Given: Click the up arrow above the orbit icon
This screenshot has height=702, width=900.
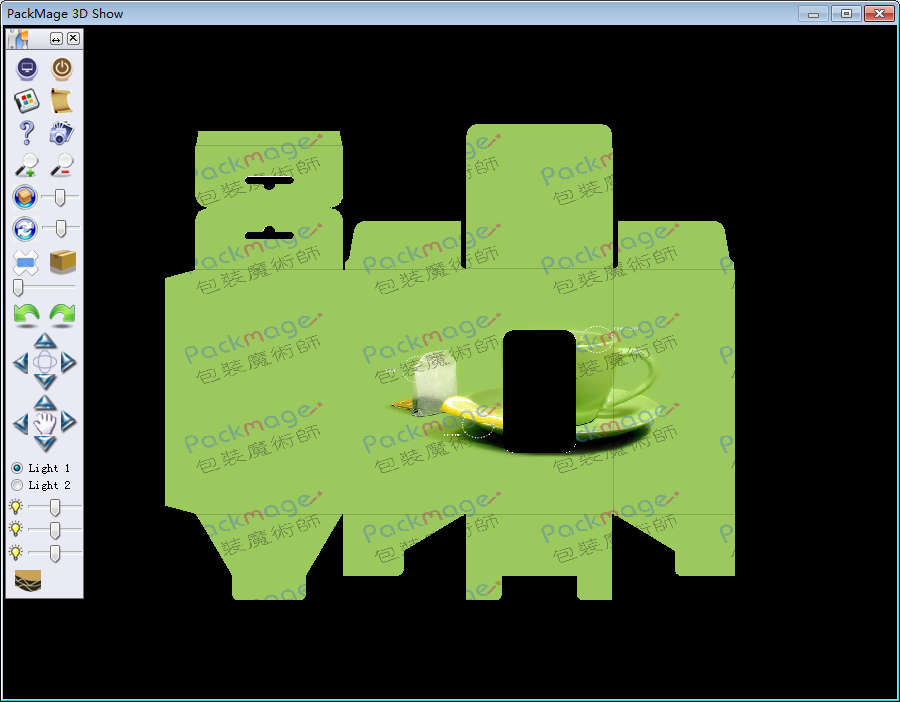Looking at the screenshot, I should pos(45,341).
